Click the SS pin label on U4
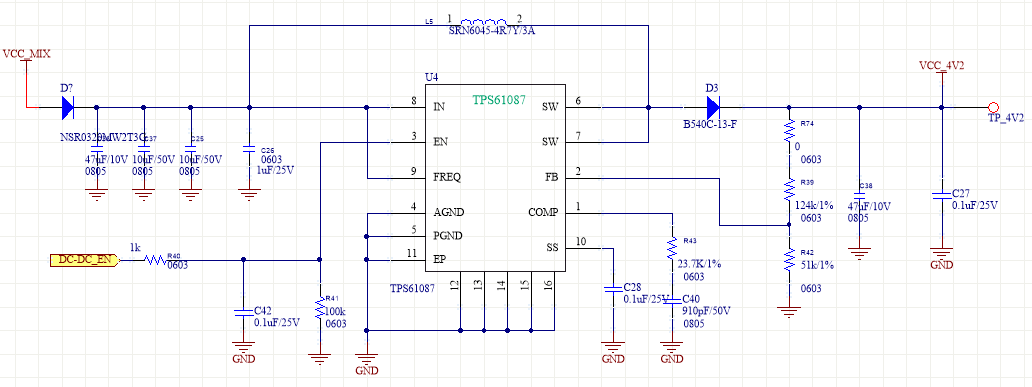 click(x=552, y=248)
